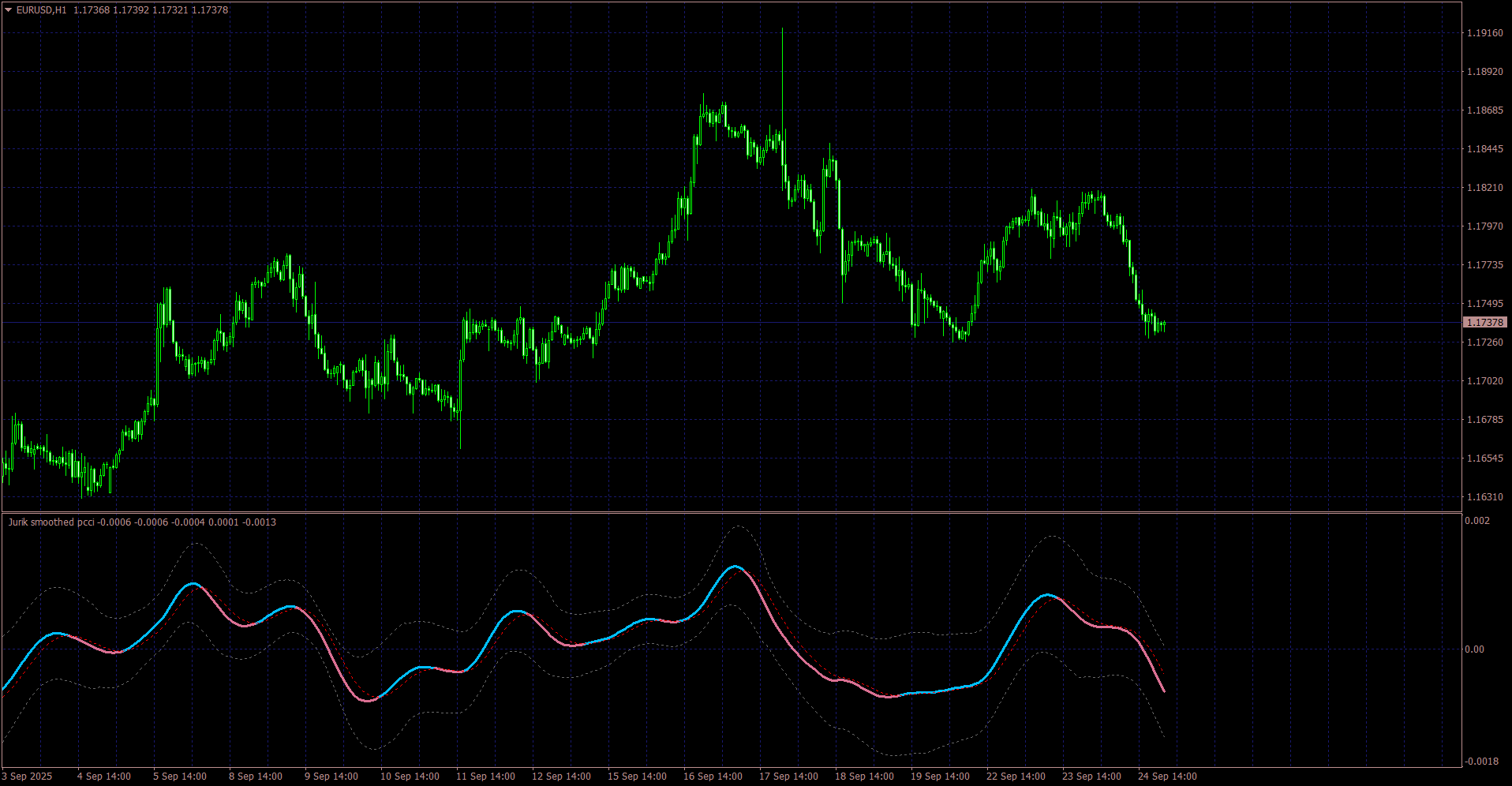
Task: Click the 24 Sep 14:00 time label
Action: tap(1167, 777)
